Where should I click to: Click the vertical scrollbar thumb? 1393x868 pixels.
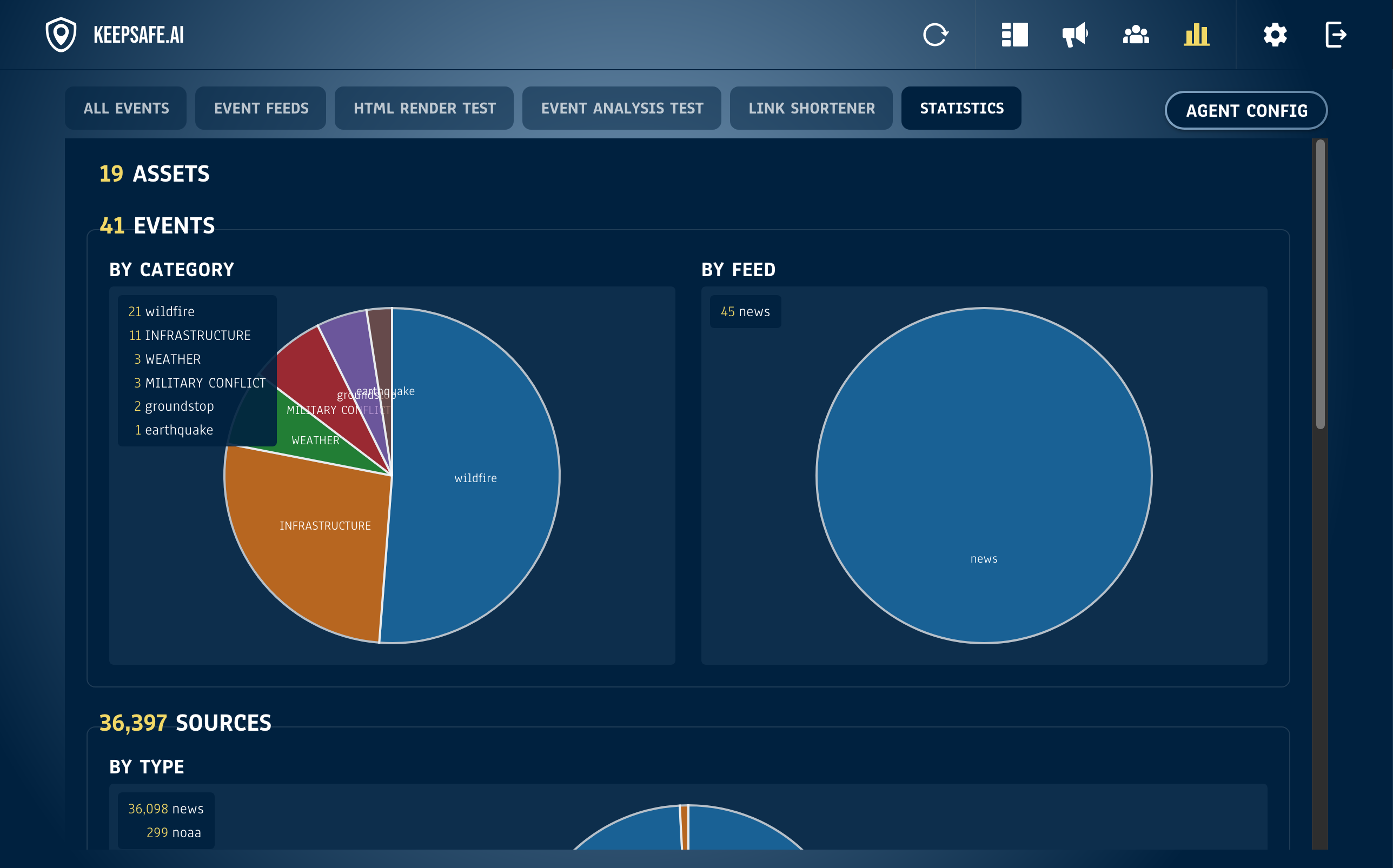pyautogui.click(x=1320, y=284)
